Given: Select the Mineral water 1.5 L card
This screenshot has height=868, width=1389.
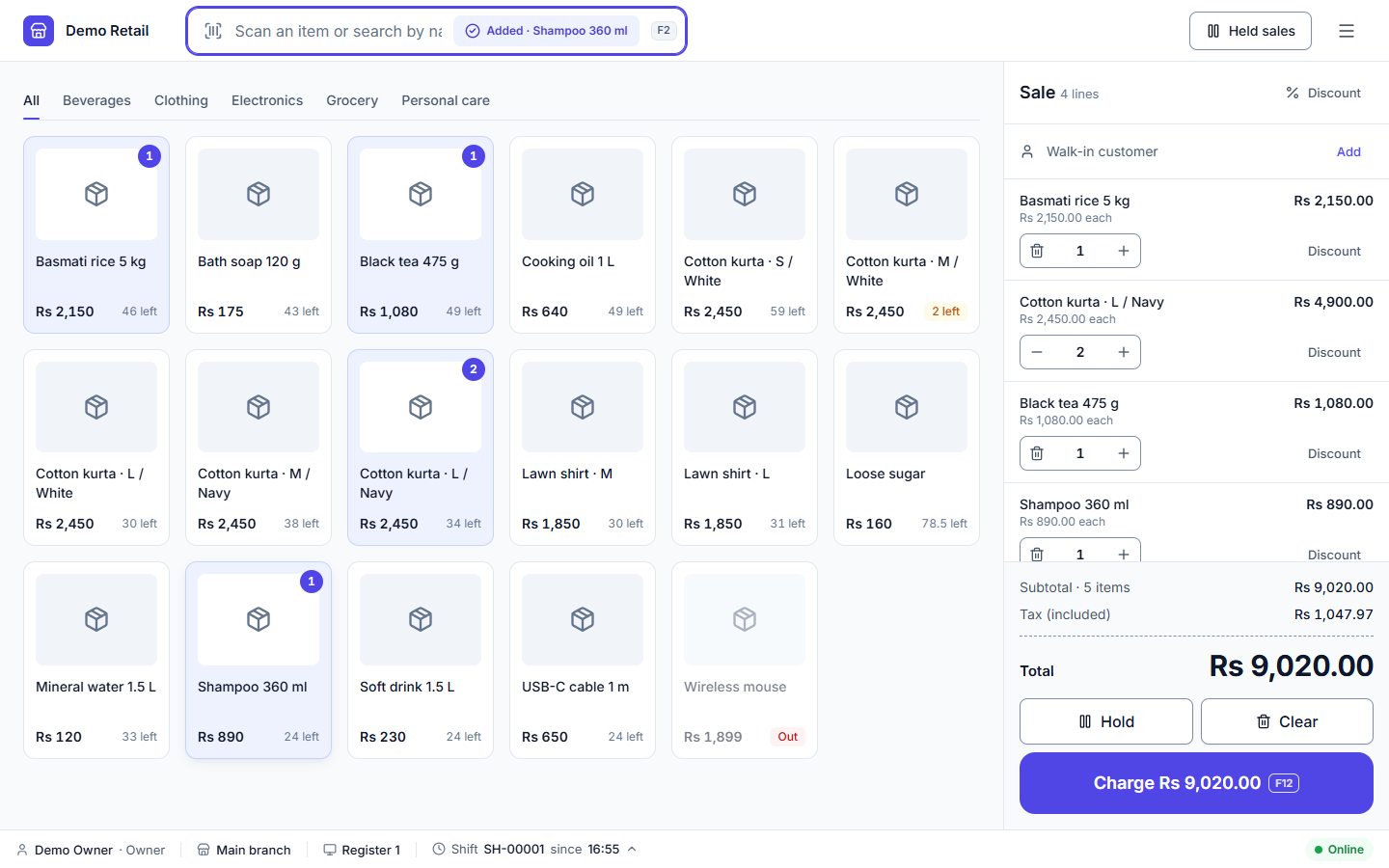Looking at the screenshot, I should tap(96, 660).
